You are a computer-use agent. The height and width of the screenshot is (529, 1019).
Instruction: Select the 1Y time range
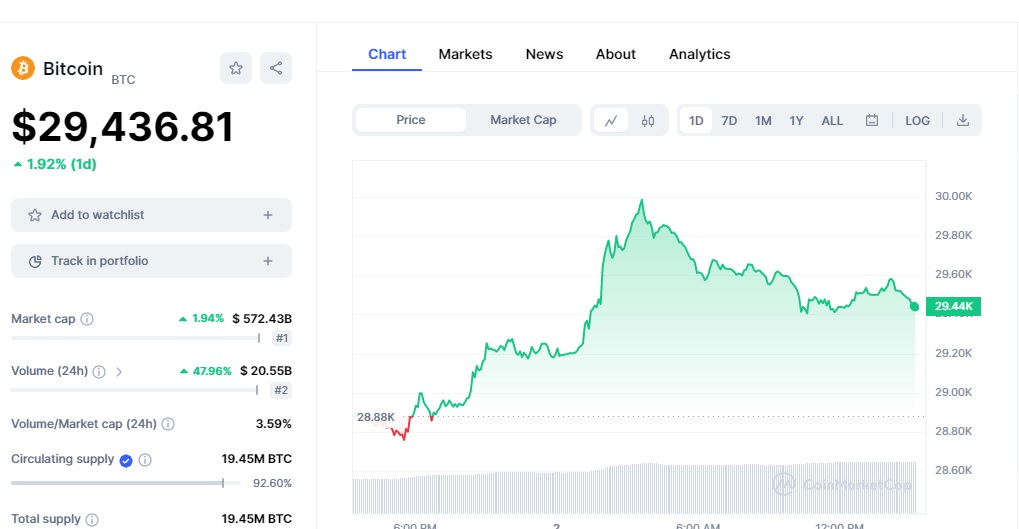[x=796, y=121]
